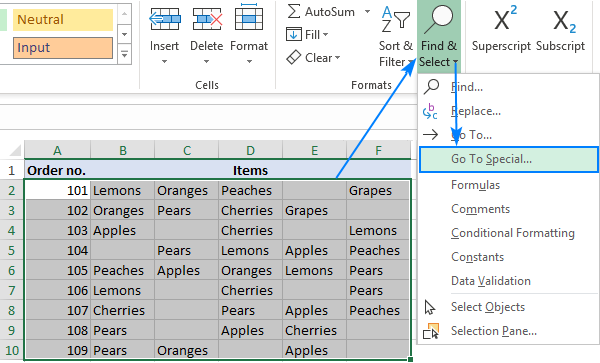Image resolution: width=600 pixels, height=363 pixels.
Task: Click the Select Objects cursor icon
Action: 430,307
